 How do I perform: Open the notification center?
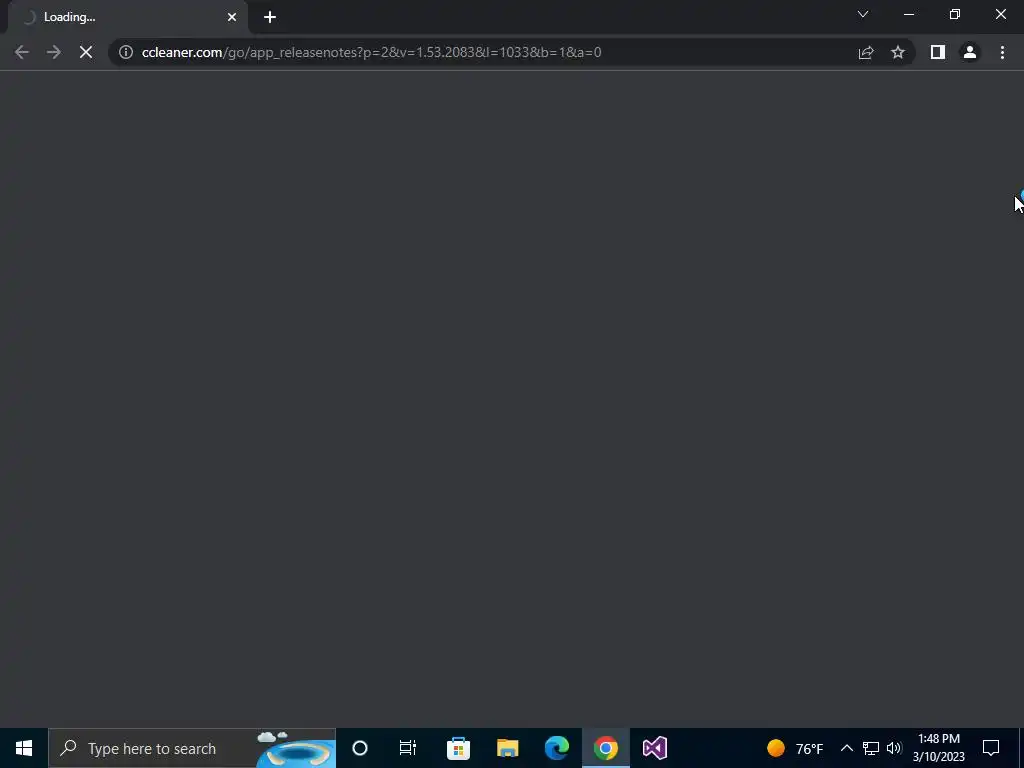point(991,748)
